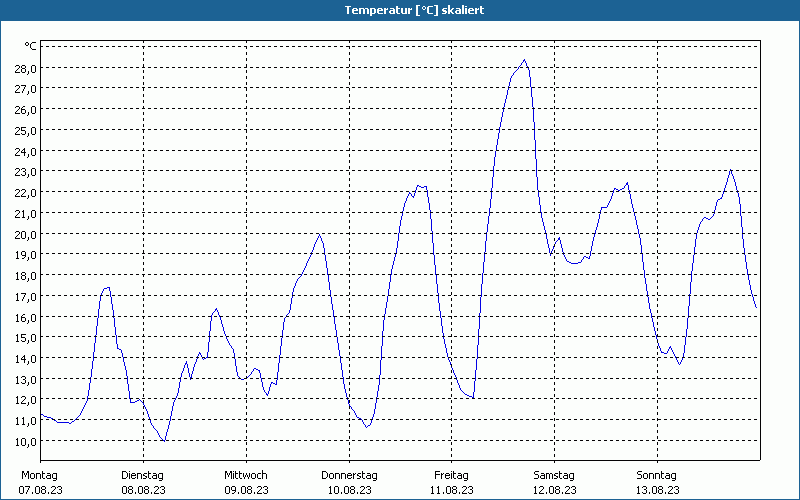800x500 pixels.
Task: Click the date 07.08.23
Action: point(40,490)
